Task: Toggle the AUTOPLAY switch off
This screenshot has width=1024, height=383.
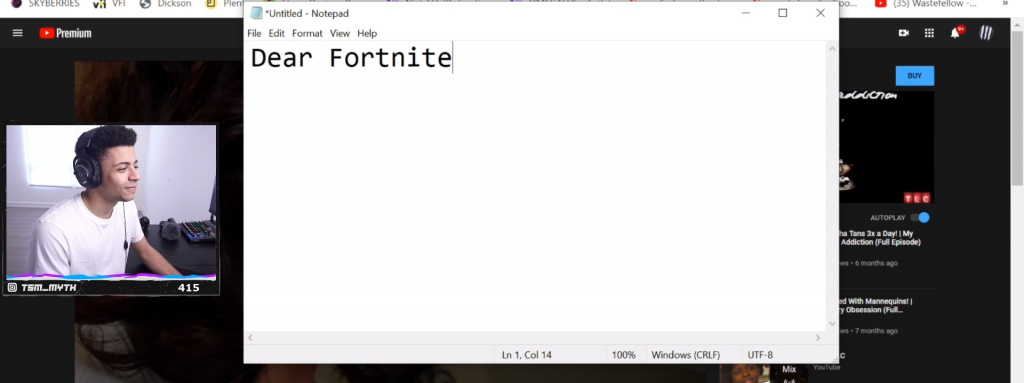Action: pos(920,218)
